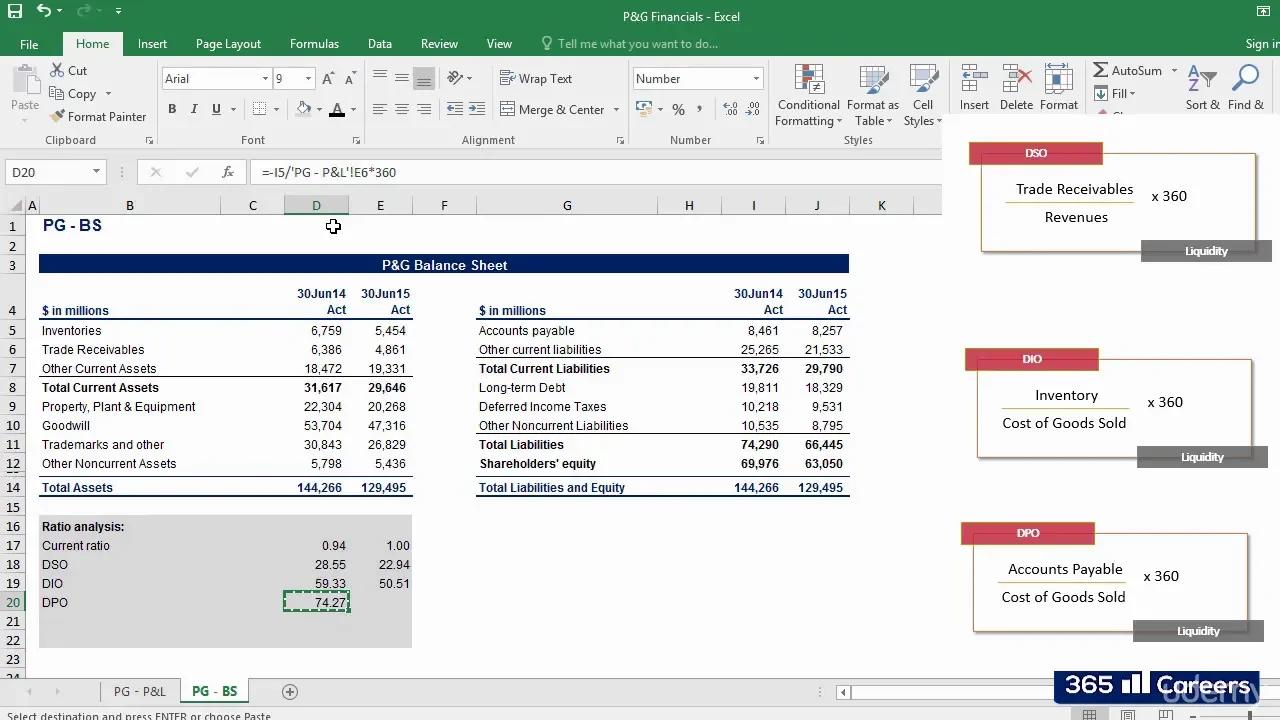The width and height of the screenshot is (1280, 720).
Task: Toggle Underline formatting
Action: point(216,109)
